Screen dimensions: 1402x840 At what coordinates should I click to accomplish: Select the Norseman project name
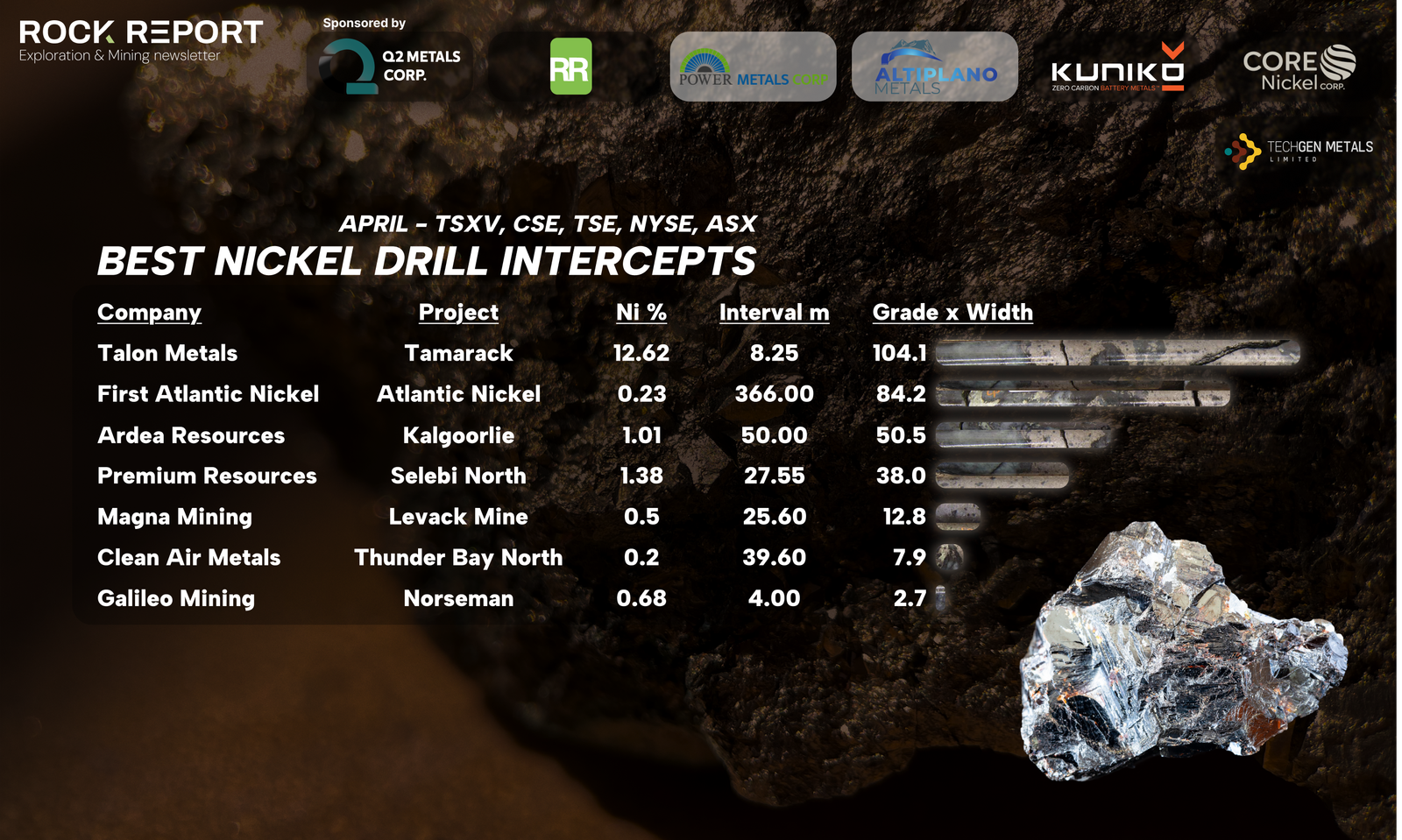pyautogui.click(x=458, y=598)
